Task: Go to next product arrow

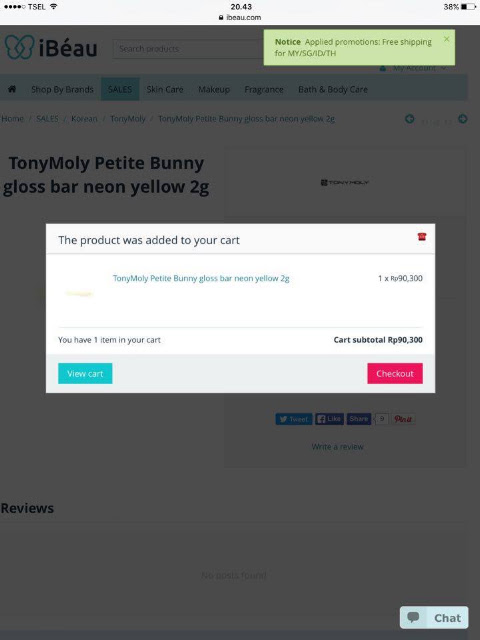Action: (462, 119)
